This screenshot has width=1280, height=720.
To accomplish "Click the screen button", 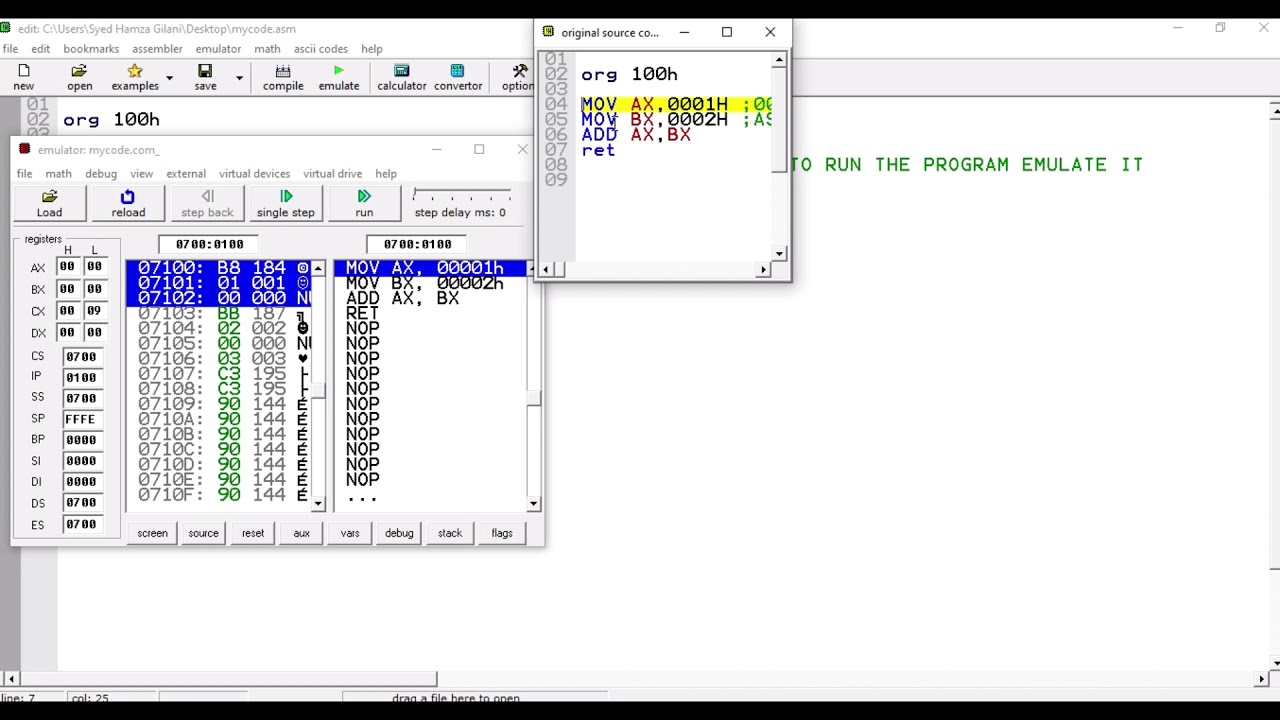I will (x=152, y=533).
